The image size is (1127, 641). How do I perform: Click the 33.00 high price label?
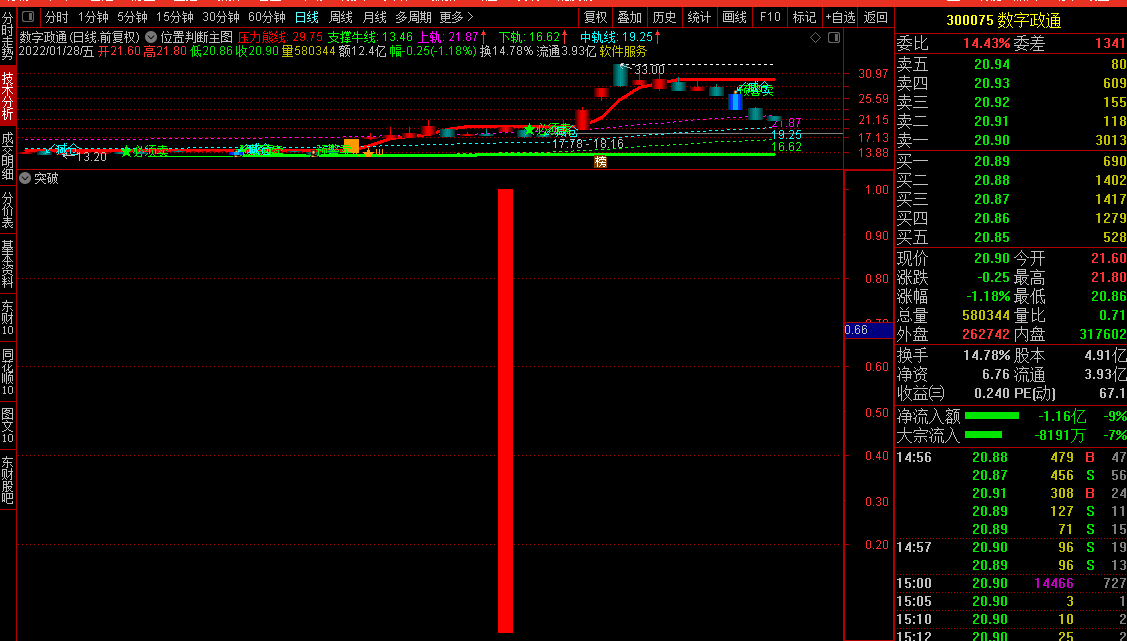(649, 70)
